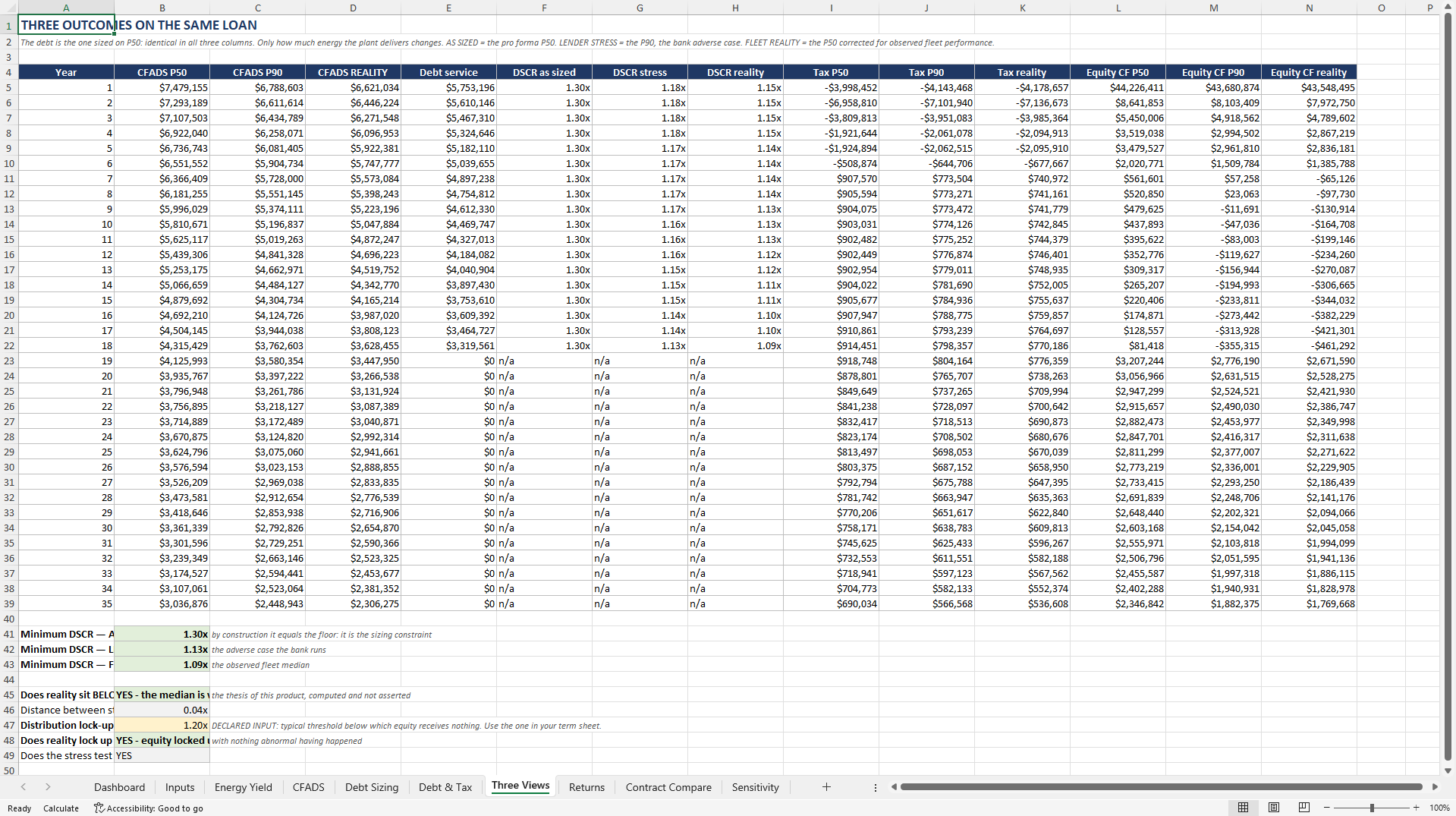Click the 'Does the stress test' label

(x=66, y=755)
